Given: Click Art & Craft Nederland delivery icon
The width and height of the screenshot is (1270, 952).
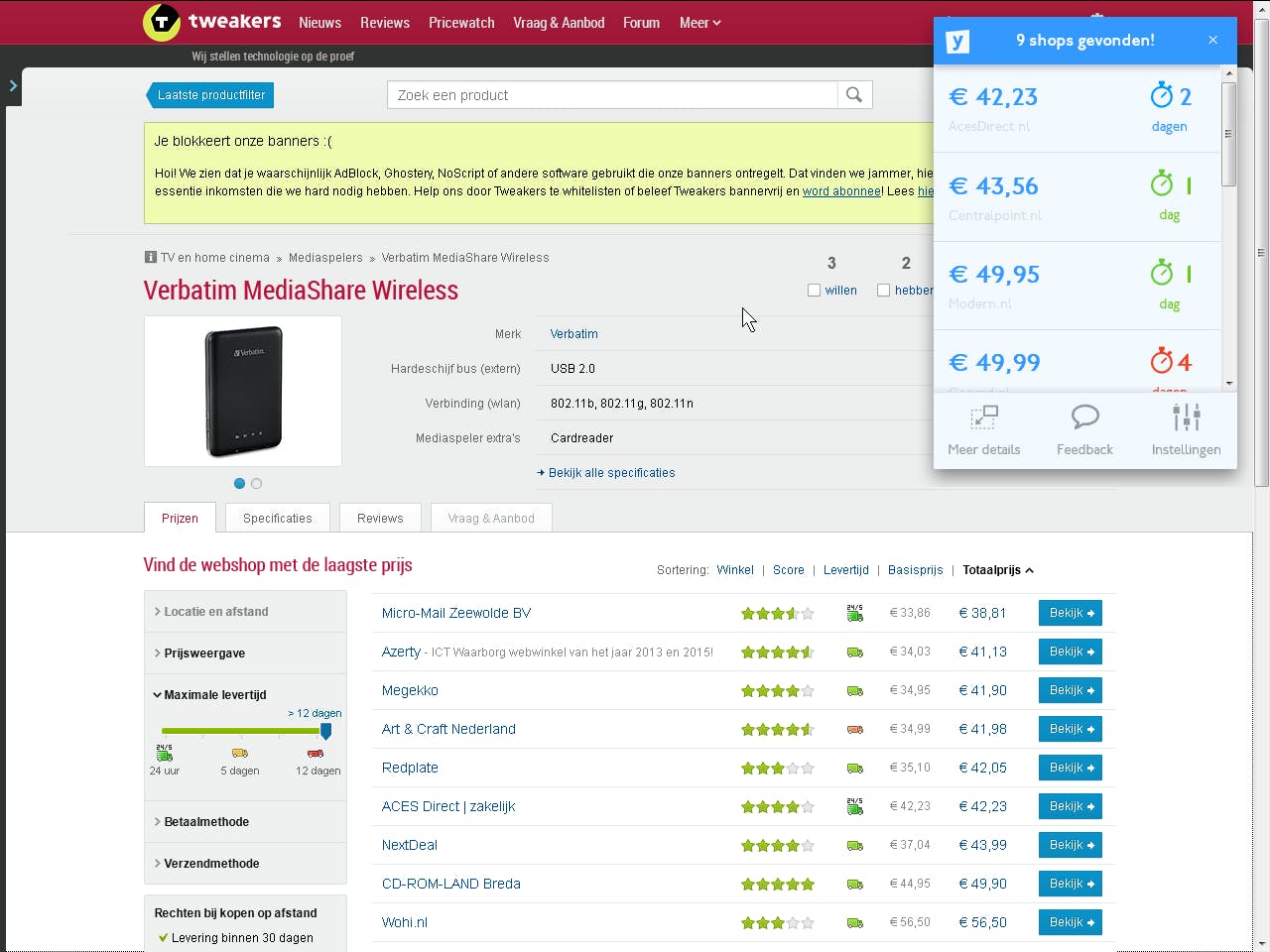Looking at the screenshot, I should pyautogui.click(x=854, y=730).
